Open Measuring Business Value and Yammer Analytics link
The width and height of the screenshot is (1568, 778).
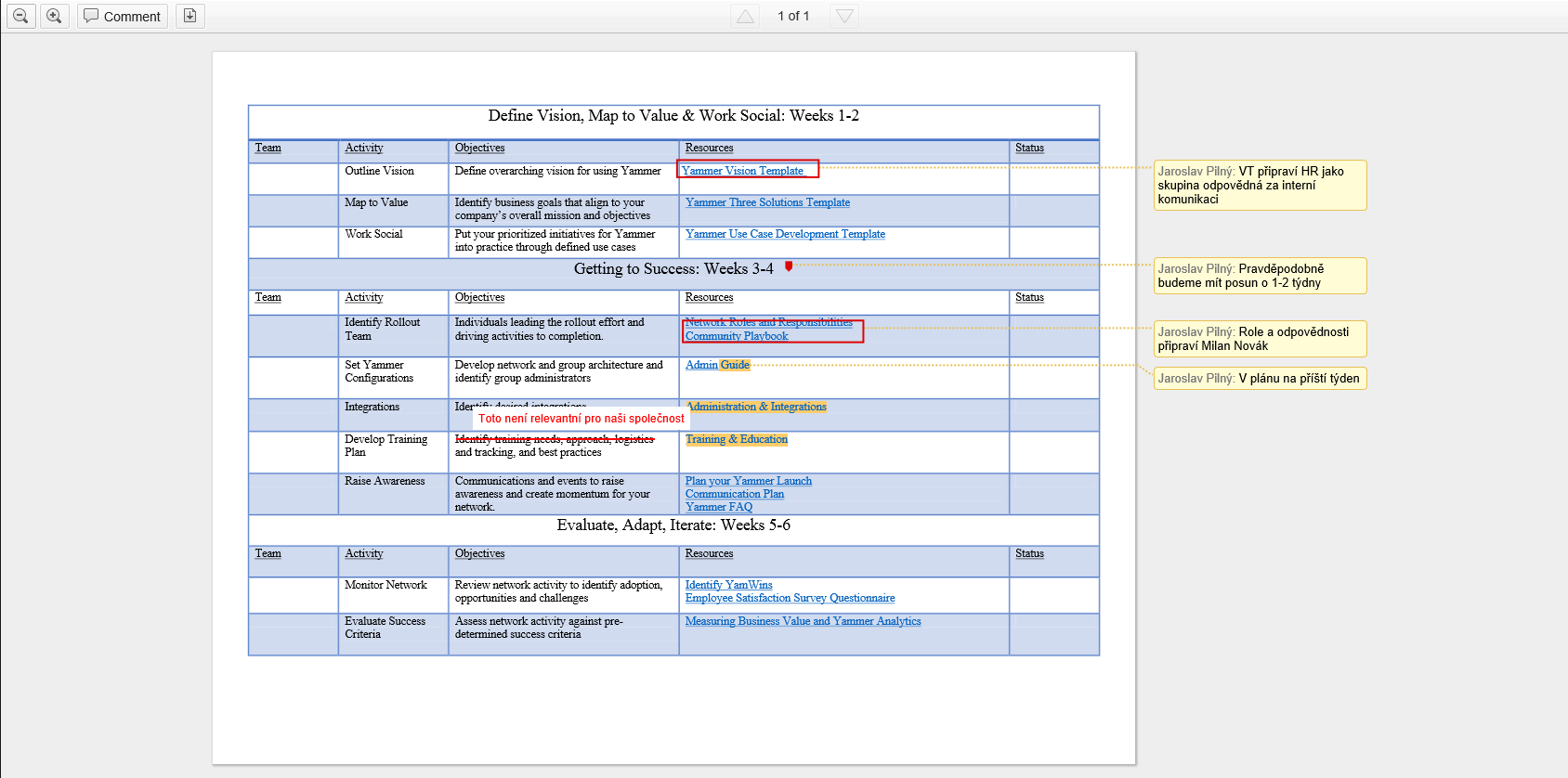(804, 621)
